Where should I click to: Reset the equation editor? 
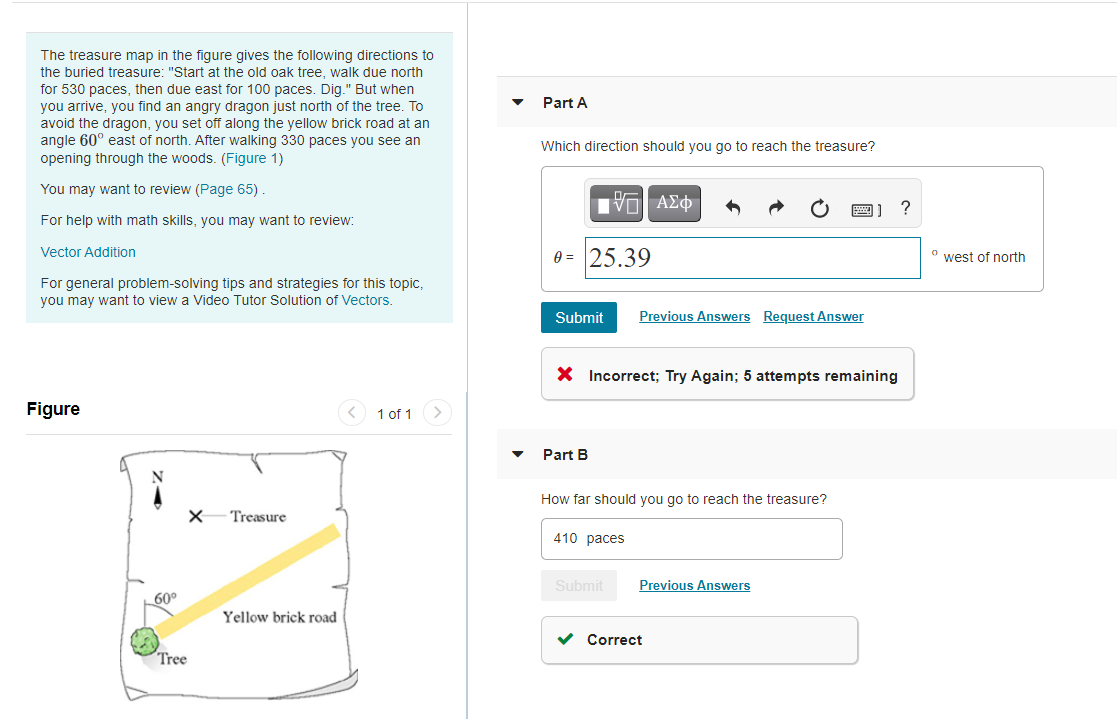(819, 208)
